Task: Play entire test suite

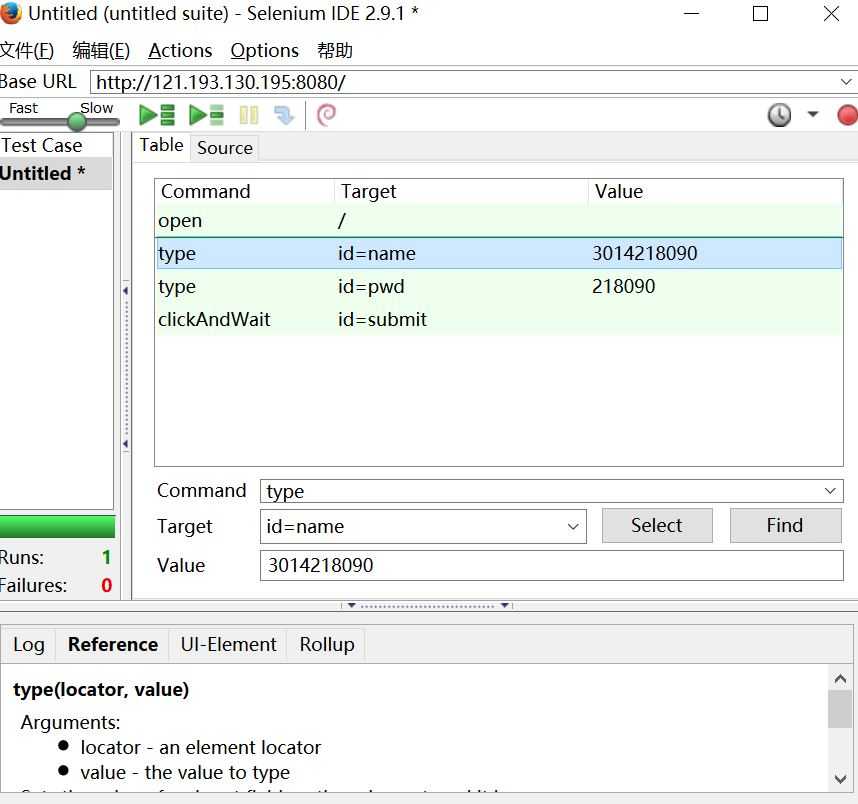Action: [157, 115]
